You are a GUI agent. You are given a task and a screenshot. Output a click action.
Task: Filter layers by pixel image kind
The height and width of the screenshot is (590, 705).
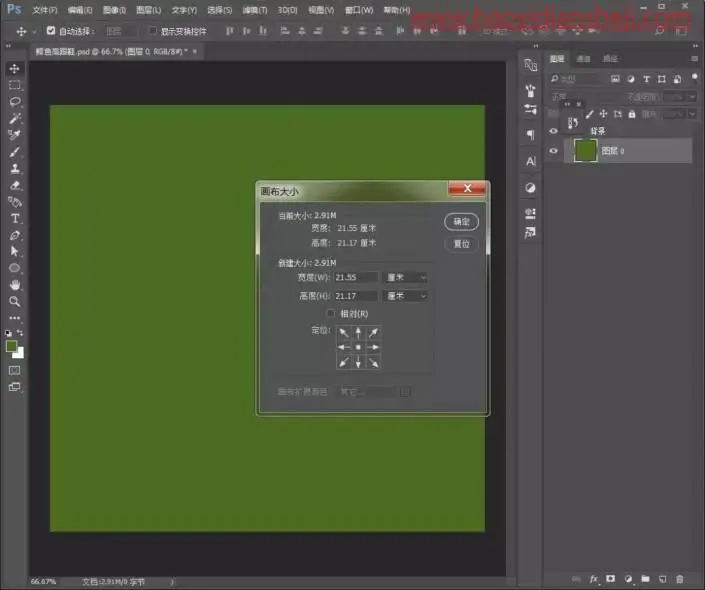(x=615, y=79)
